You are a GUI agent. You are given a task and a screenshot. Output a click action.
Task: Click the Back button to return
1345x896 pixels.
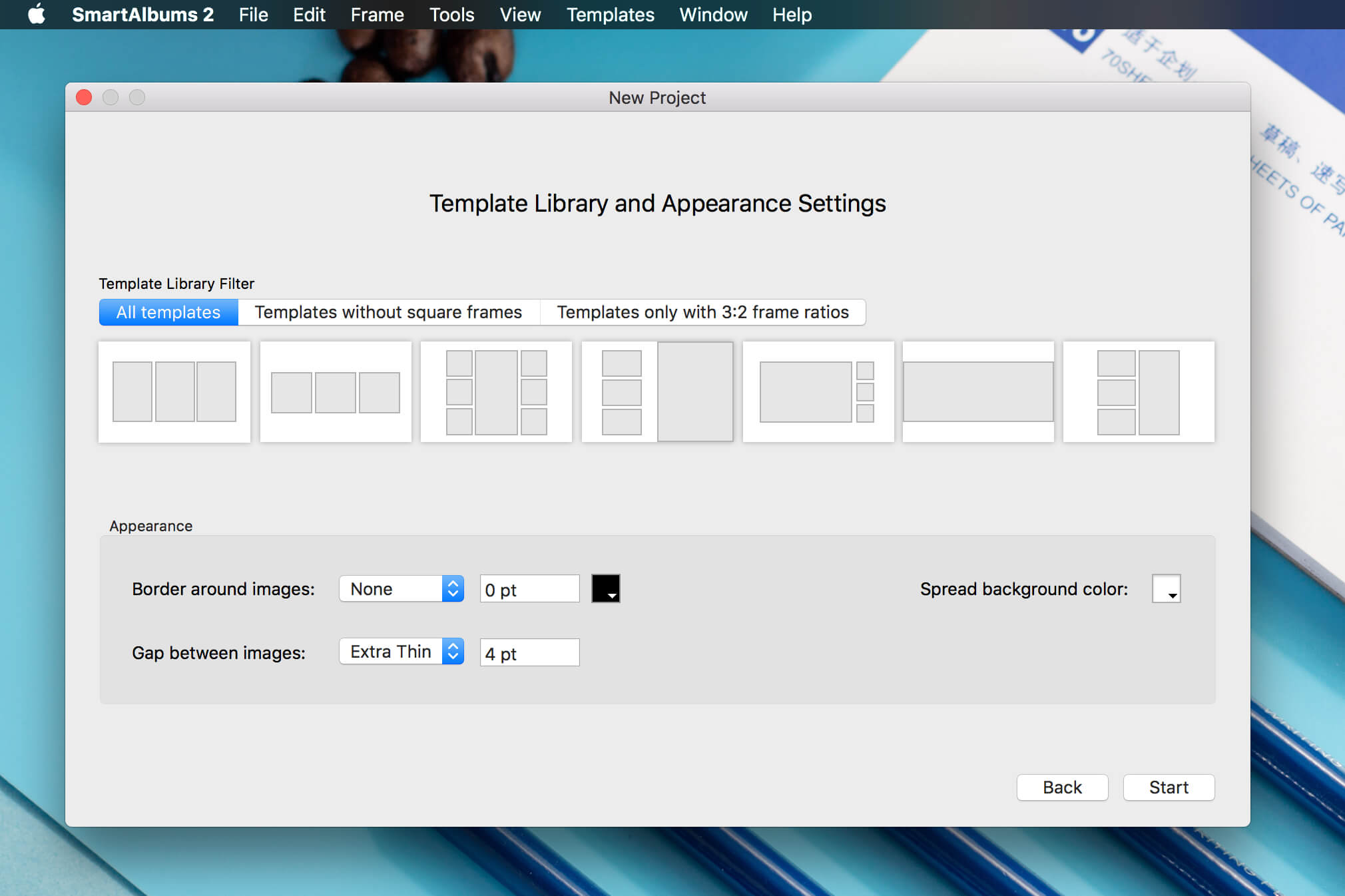(1062, 787)
